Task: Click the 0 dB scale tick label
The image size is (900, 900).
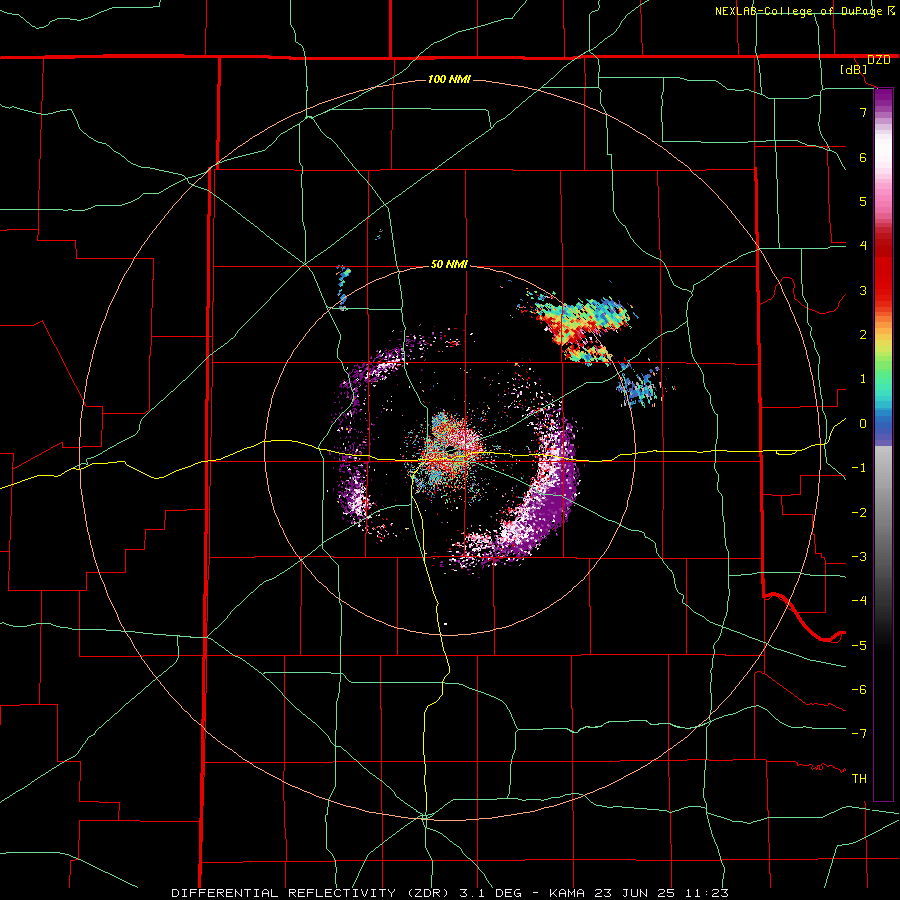Action: (863, 424)
